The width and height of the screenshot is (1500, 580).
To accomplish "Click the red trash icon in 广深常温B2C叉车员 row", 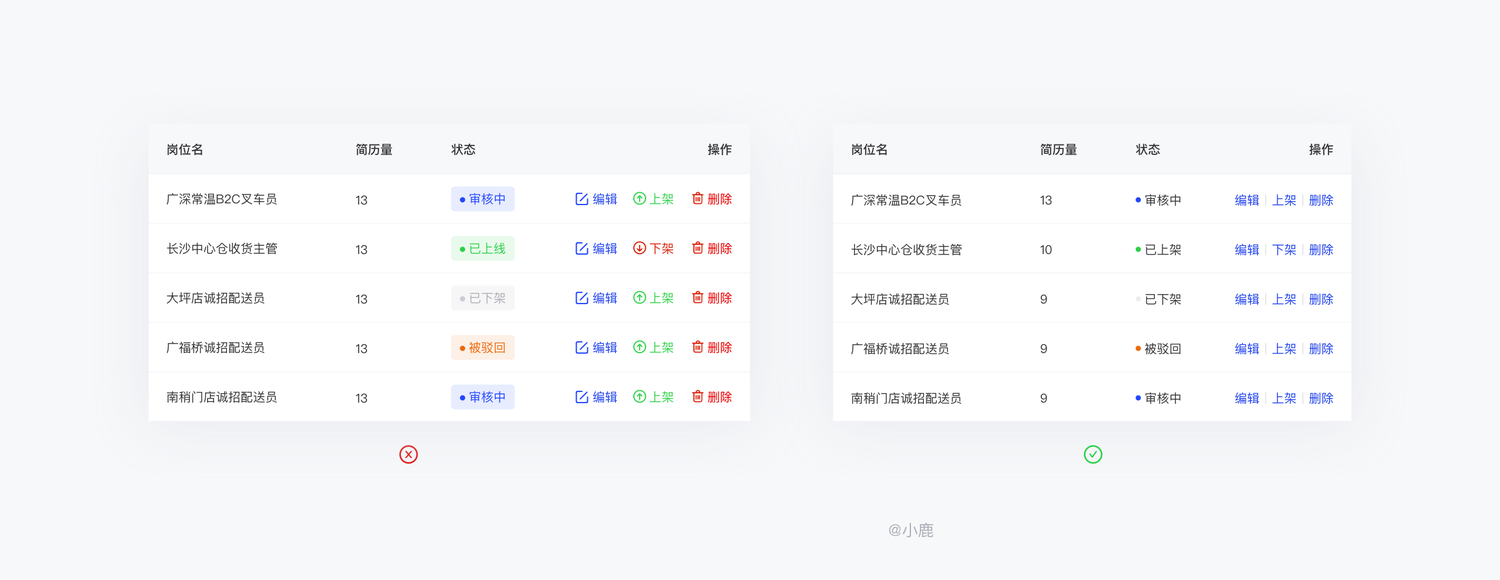I will [698, 199].
